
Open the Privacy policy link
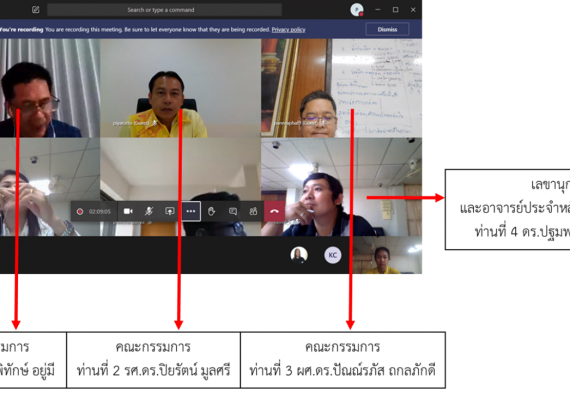(288, 30)
